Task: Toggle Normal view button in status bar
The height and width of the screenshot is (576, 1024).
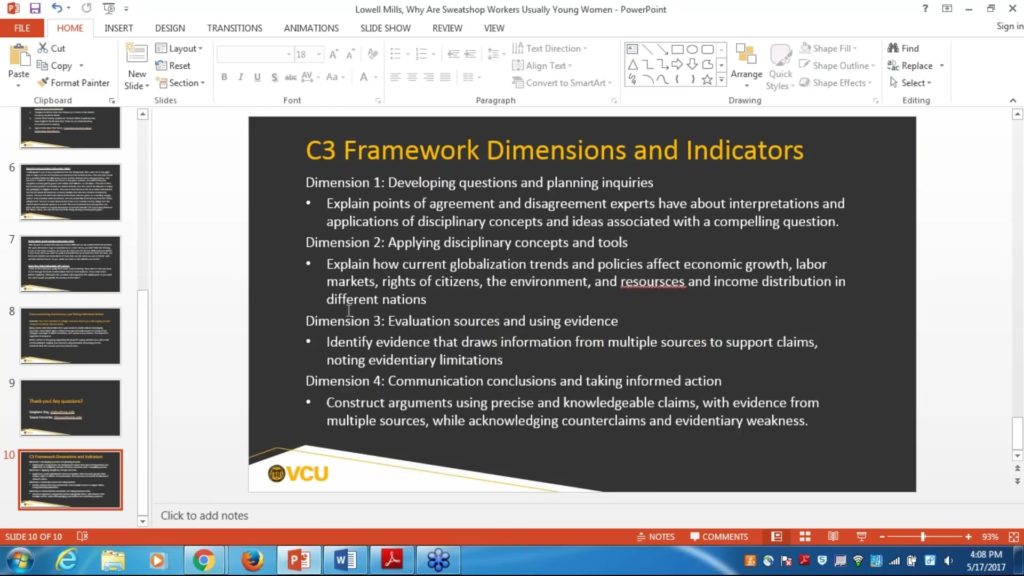Action: 775,537
